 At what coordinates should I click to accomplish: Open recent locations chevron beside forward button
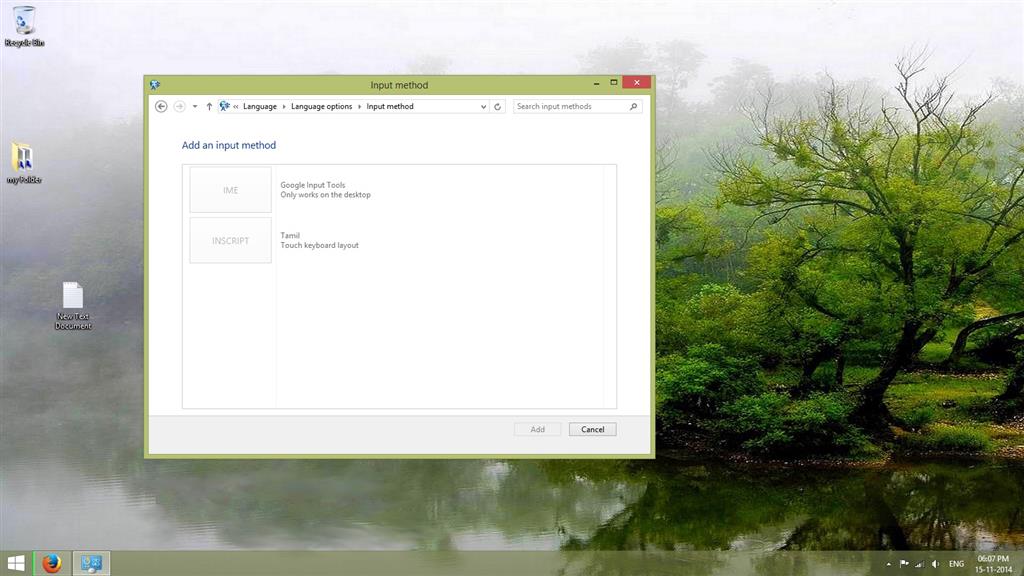click(x=194, y=106)
